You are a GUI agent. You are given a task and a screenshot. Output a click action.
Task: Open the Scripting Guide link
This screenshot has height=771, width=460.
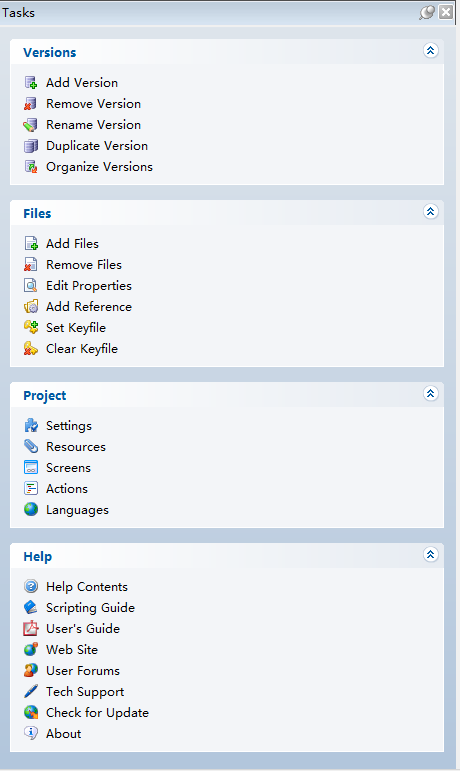point(90,608)
